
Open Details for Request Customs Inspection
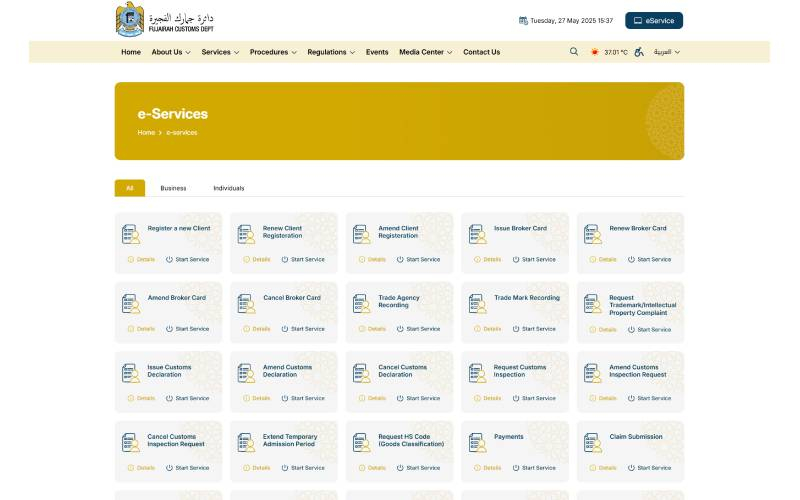point(487,398)
